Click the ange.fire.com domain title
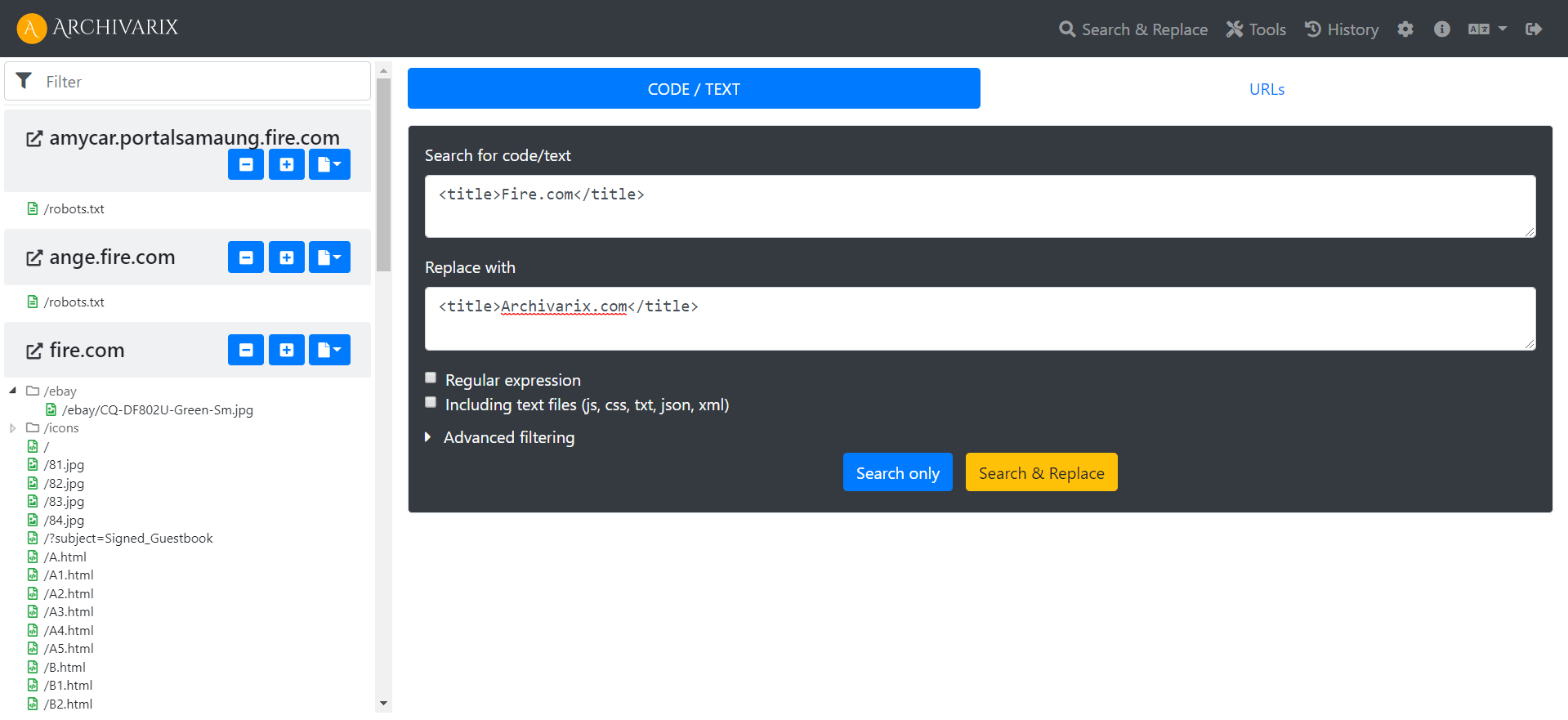 [x=112, y=257]
